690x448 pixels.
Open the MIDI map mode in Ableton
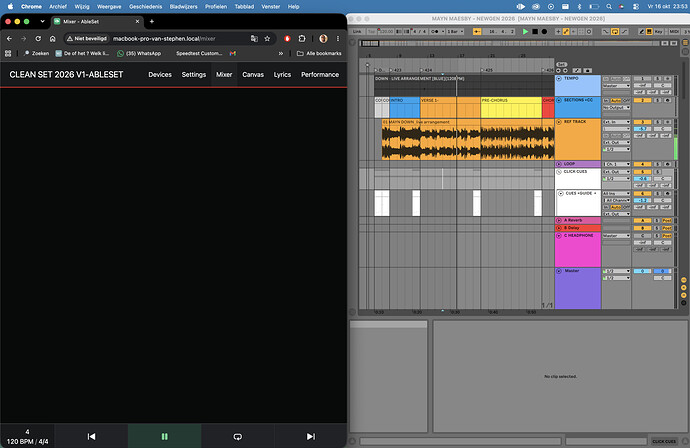pos(674,32)
